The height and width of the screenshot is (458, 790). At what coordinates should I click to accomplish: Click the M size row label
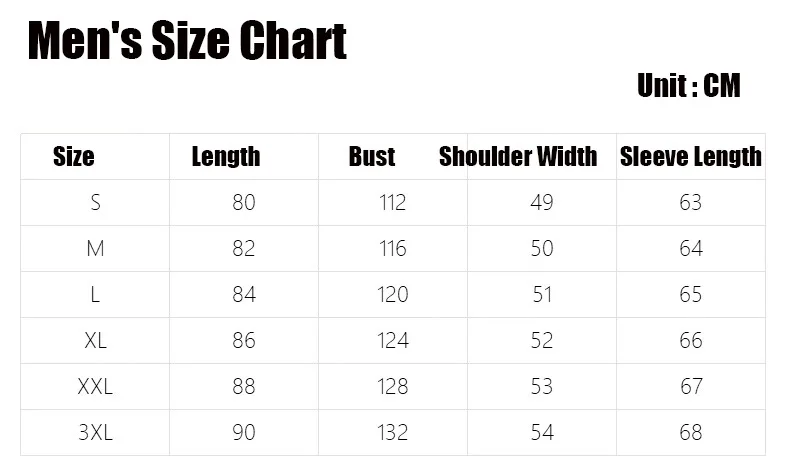[x=95, y=248]
